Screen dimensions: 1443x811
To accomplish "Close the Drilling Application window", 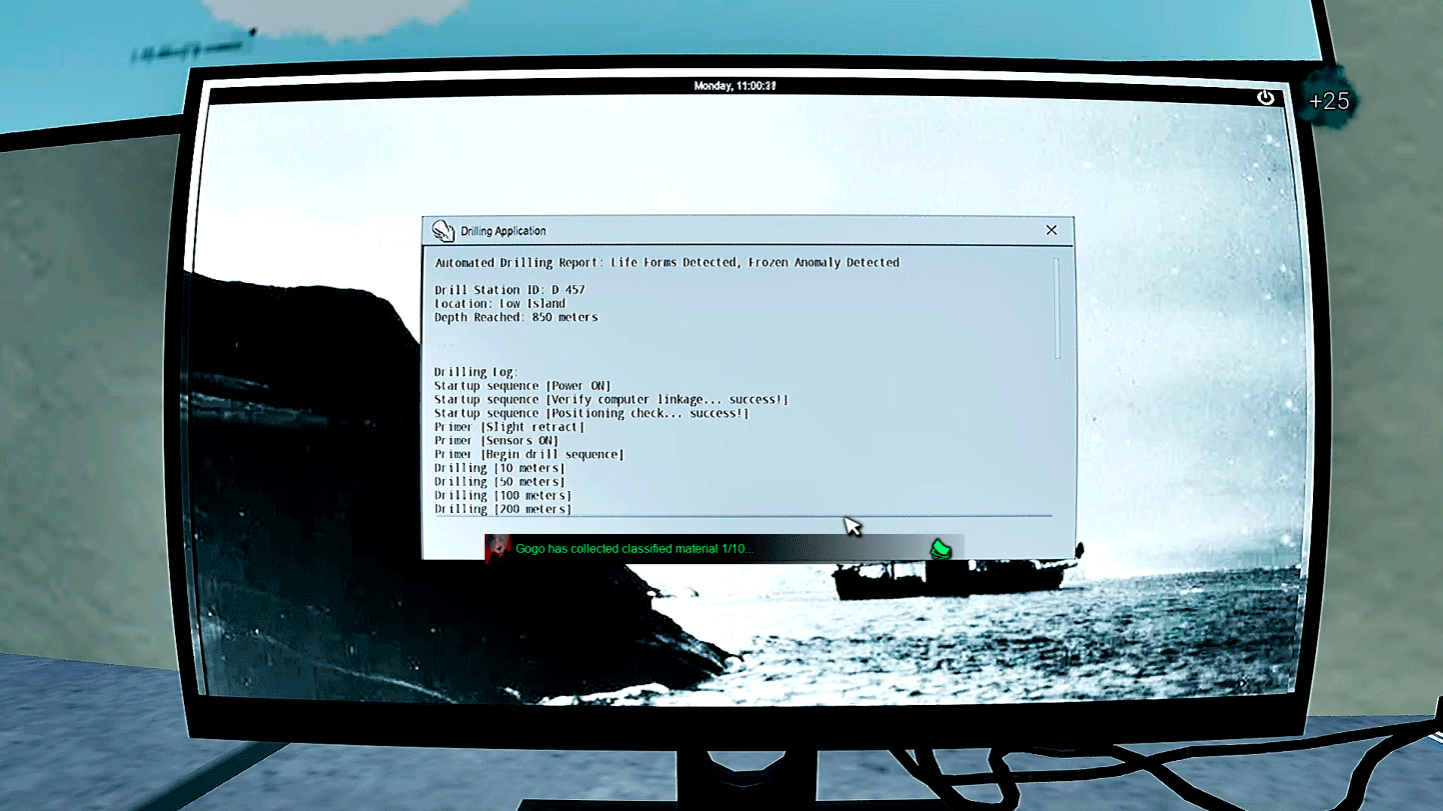I will (1051, 230).
